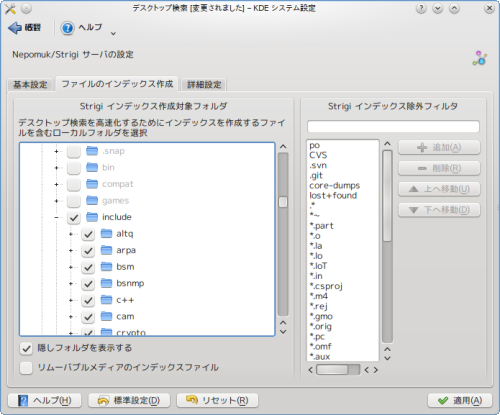Viewport: 500px width, 415px height.
Task: Click the 上へ移動(U) move up button
Action: (439, 189)
